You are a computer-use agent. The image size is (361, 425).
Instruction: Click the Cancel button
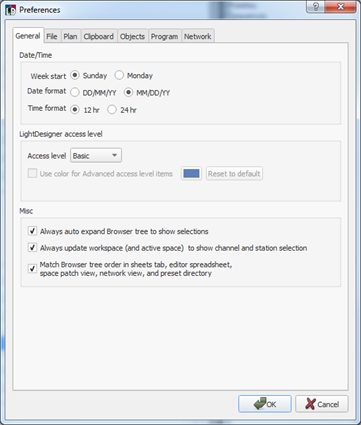point(322,404)
